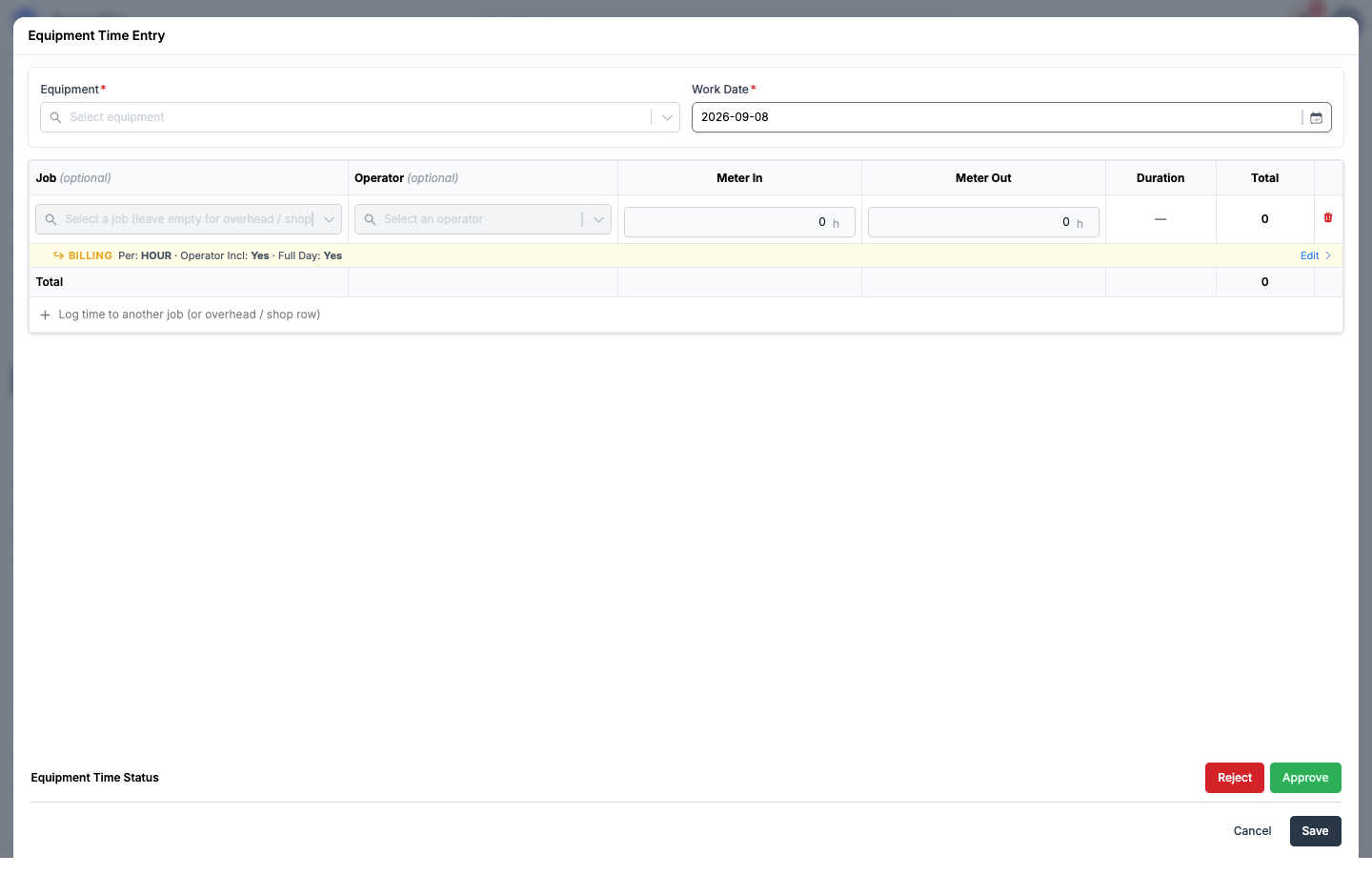Image resolution: width=1372 pixels, height=875 pixels.
Task: Delete the time row with trash icon
Action: (x=1328, y=218)
